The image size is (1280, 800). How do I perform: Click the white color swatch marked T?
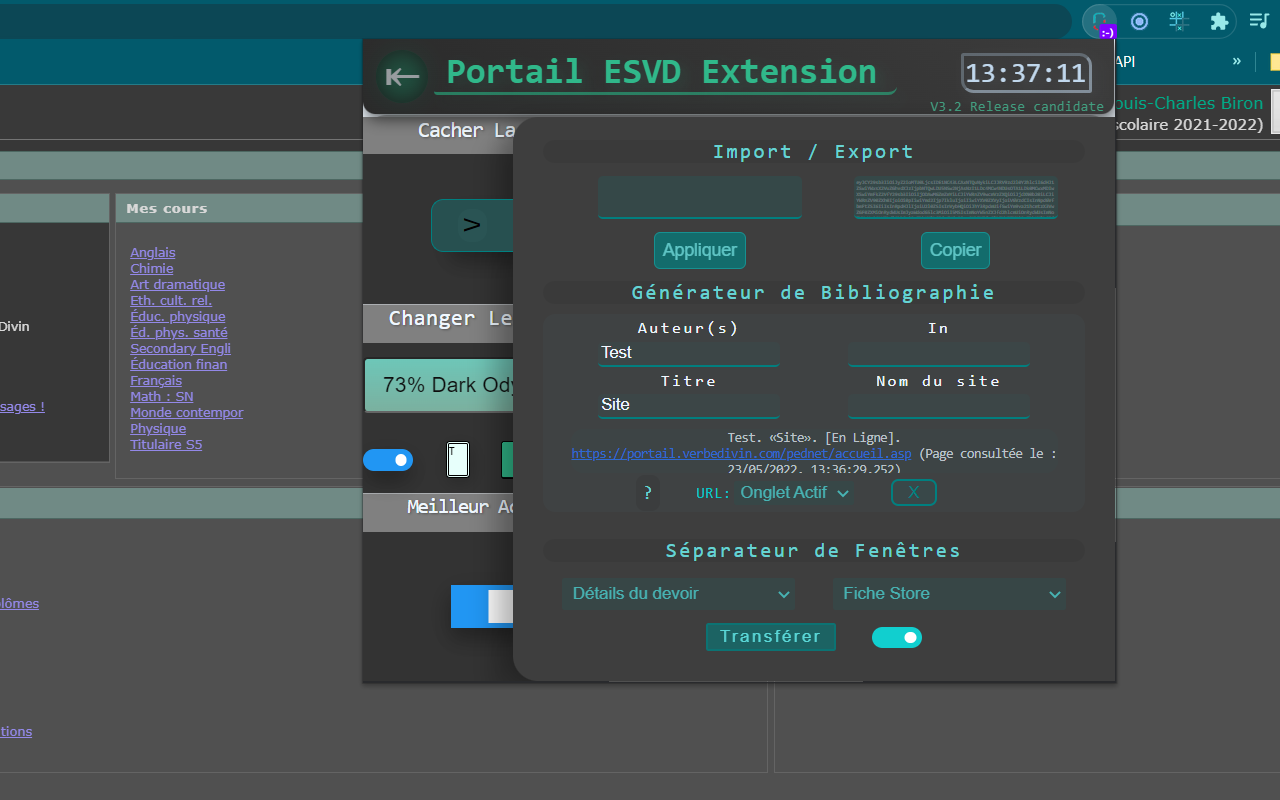point(457,460)
